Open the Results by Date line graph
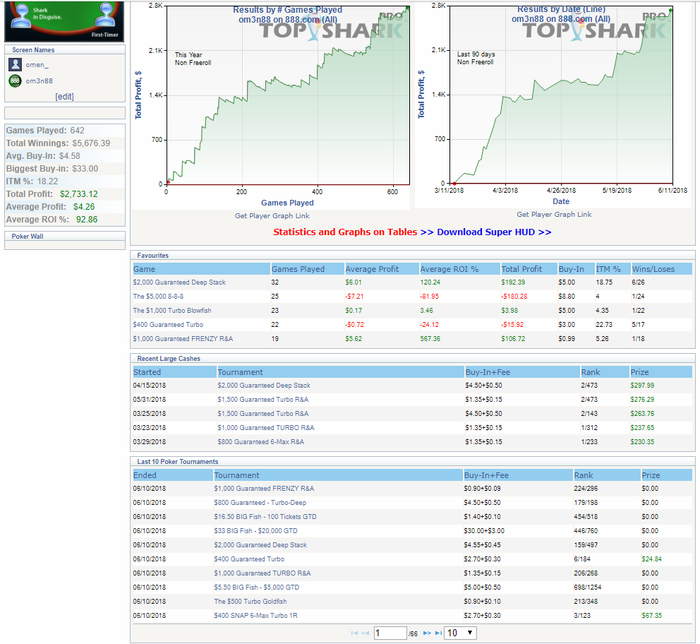700x644 pixels. point(553,105)
